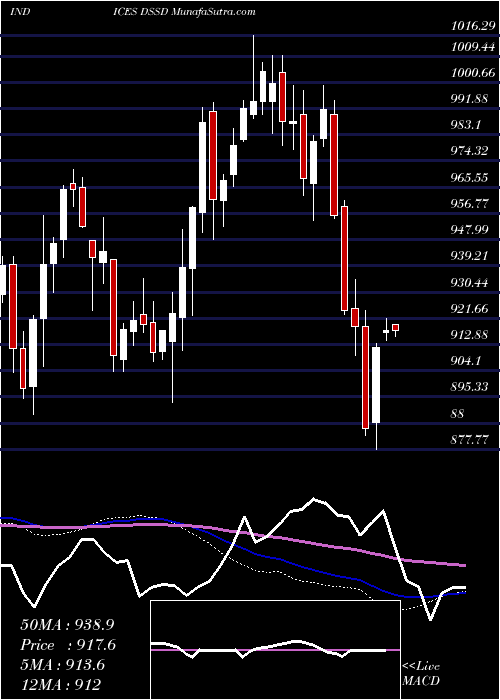Image resolution: width=500 pixels, height=700 pixels.
Task: Click the <<Live MACD label
Action: [421, 674]
